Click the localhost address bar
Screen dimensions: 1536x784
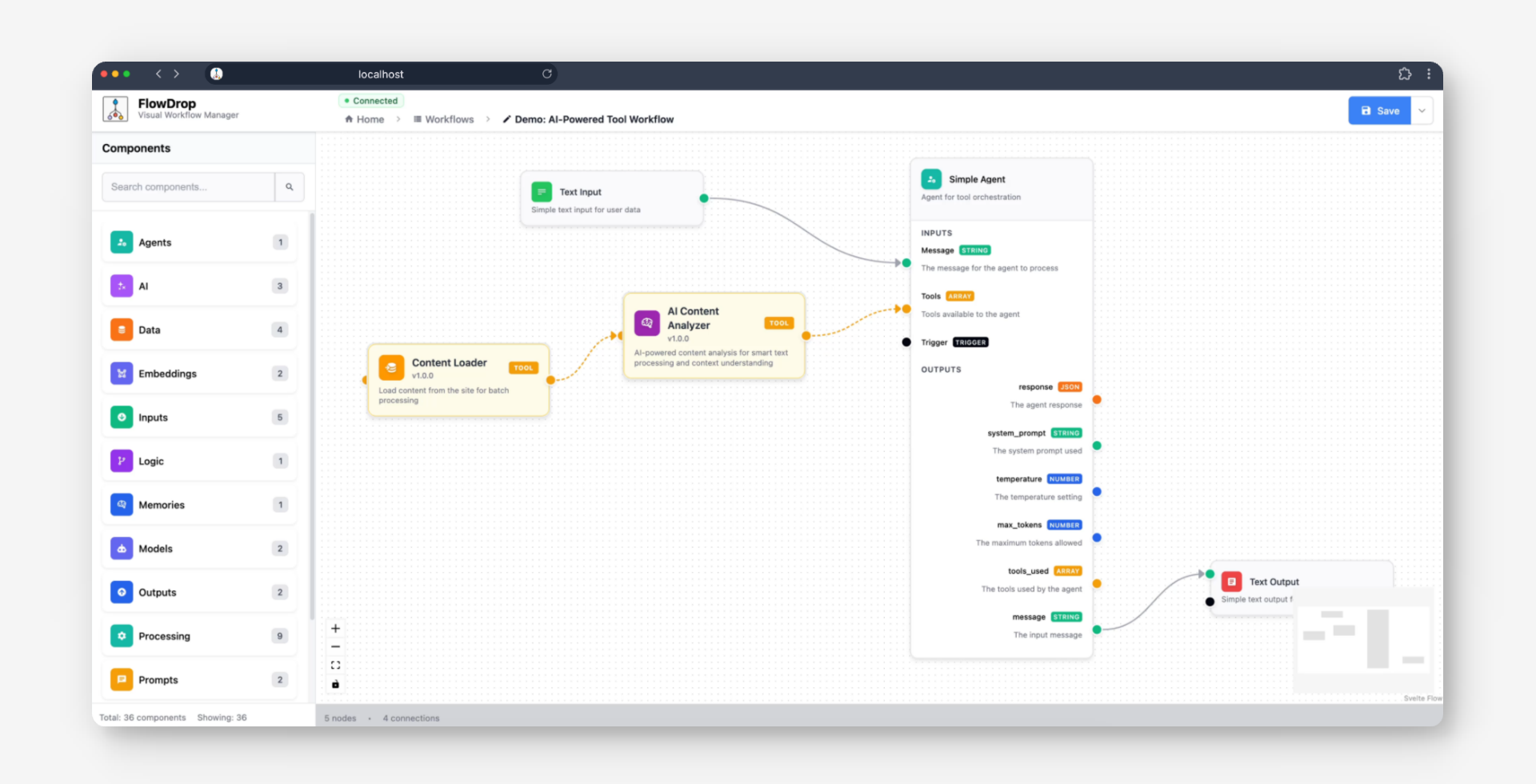click(x=381, y=74)
